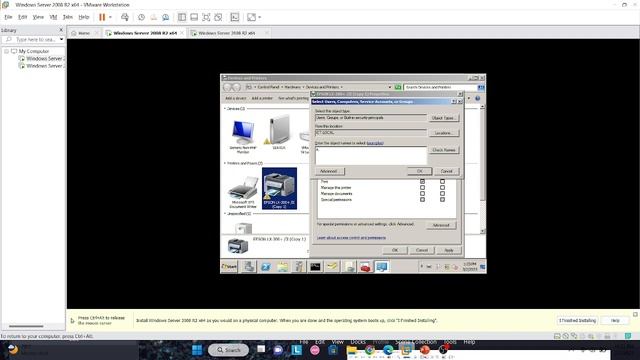Confirm OK in Select Users dialog
This screenshot has height=360, width=640.
click(419, 171)
